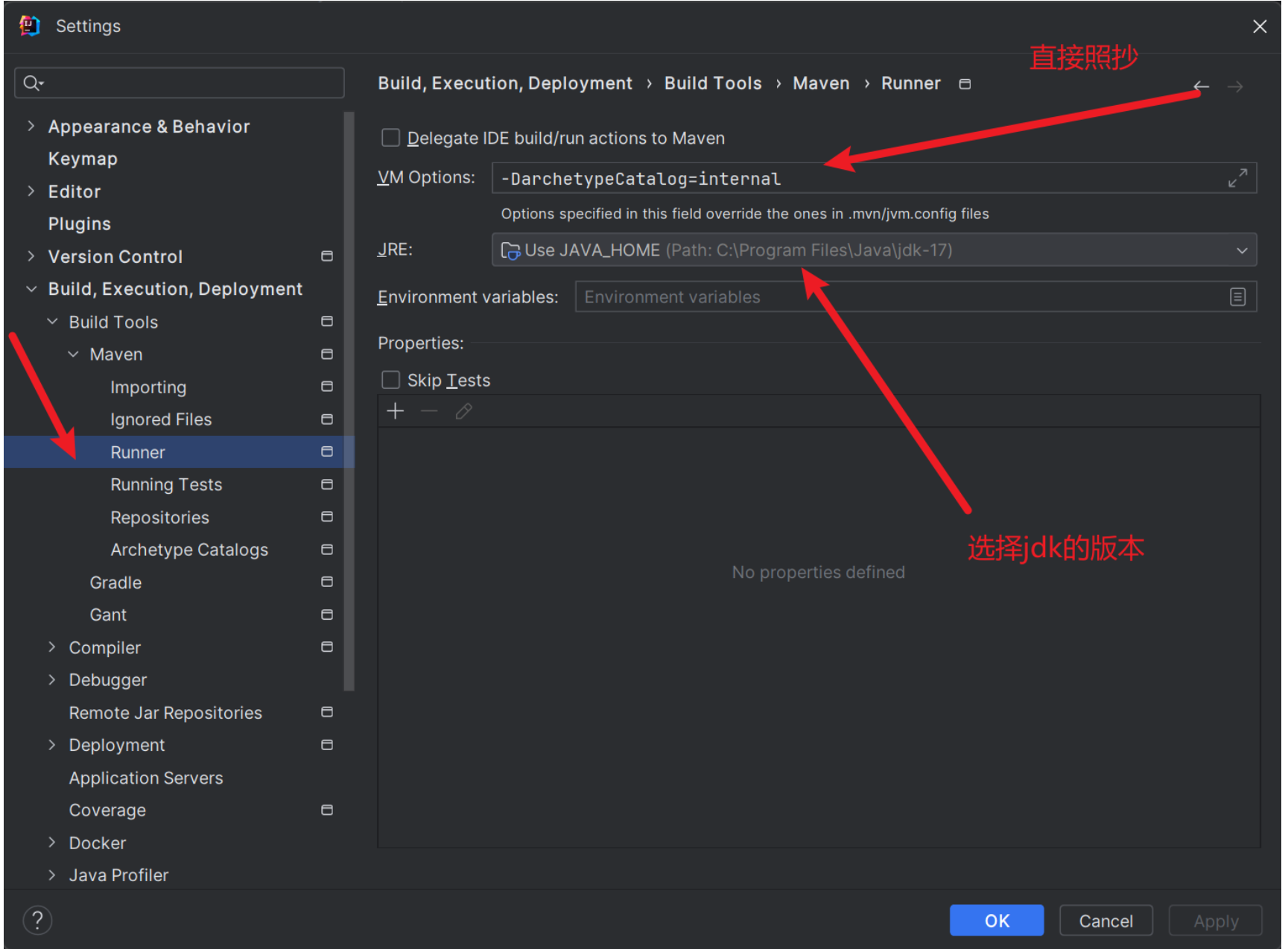
Task: Close the Settings window
Action: click(x=1260, y=27)
